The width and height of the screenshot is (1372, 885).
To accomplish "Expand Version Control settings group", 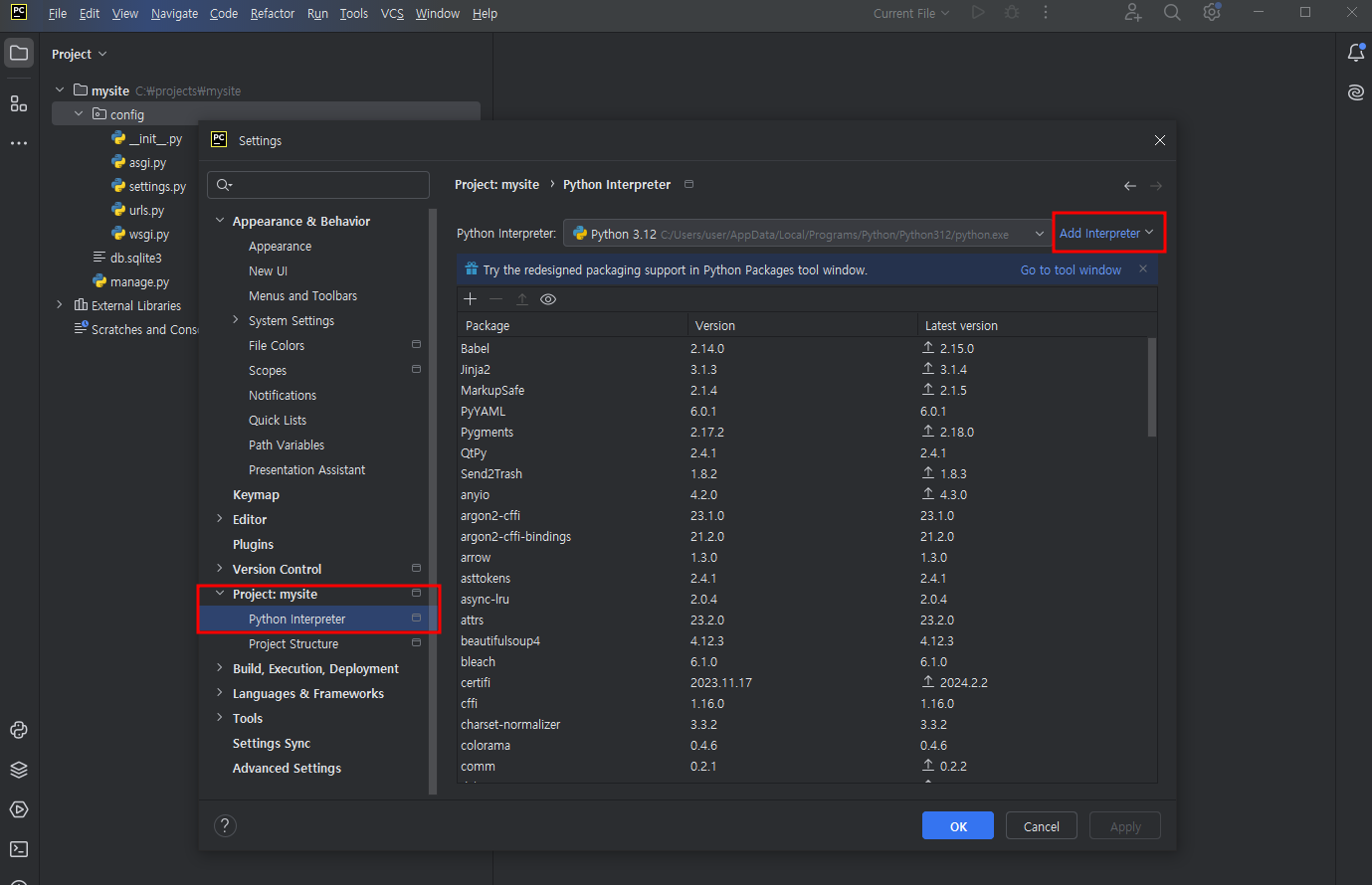I will coord(220,569).
